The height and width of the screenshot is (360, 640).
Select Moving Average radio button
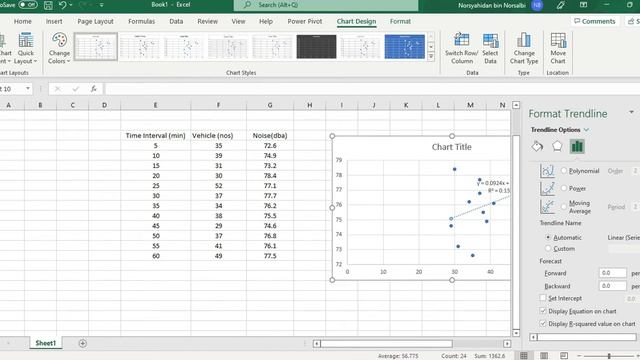pyautogui.click(x=564, y=207)
